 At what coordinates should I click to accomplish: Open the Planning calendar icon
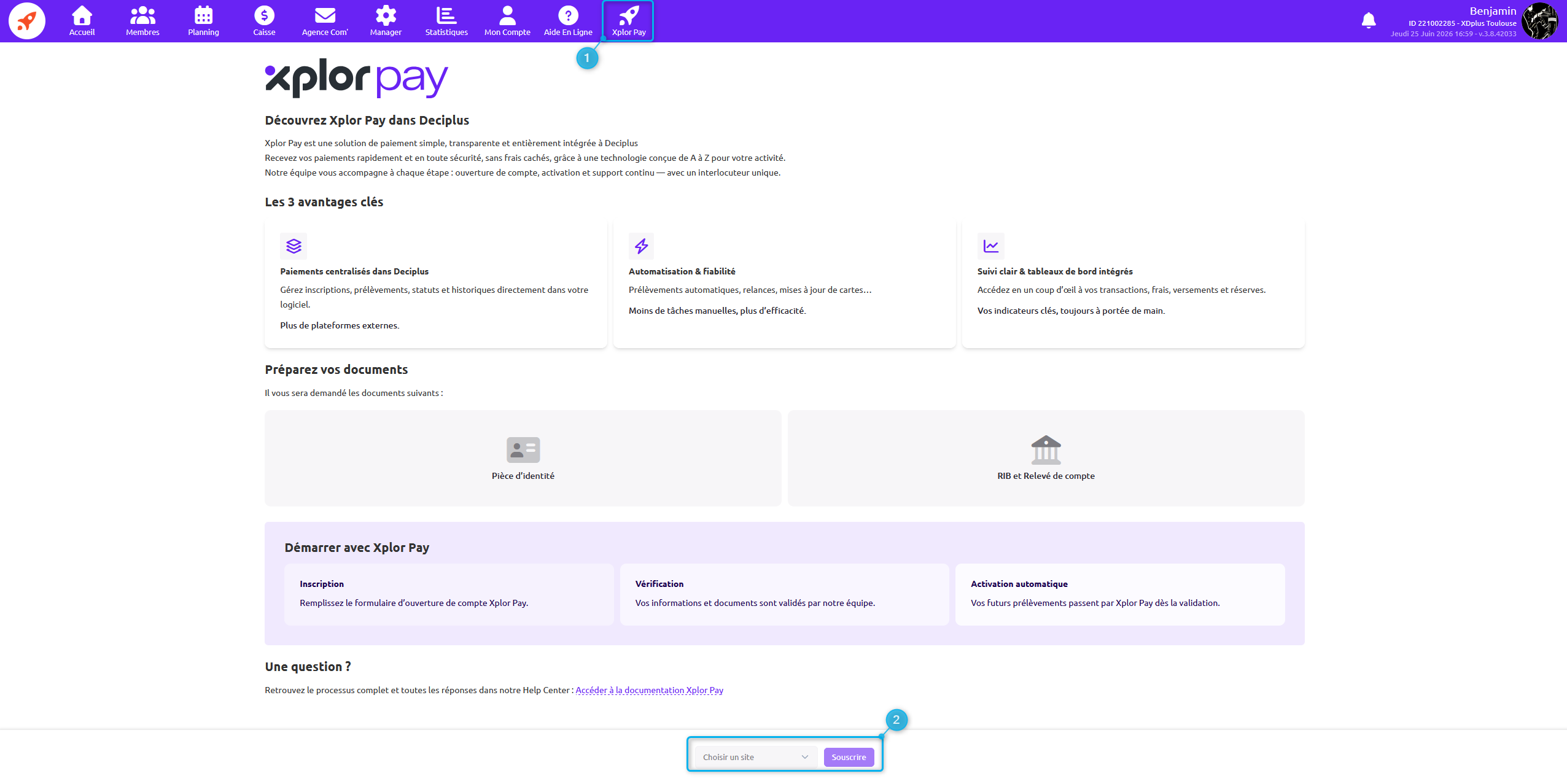click(203, 15)
